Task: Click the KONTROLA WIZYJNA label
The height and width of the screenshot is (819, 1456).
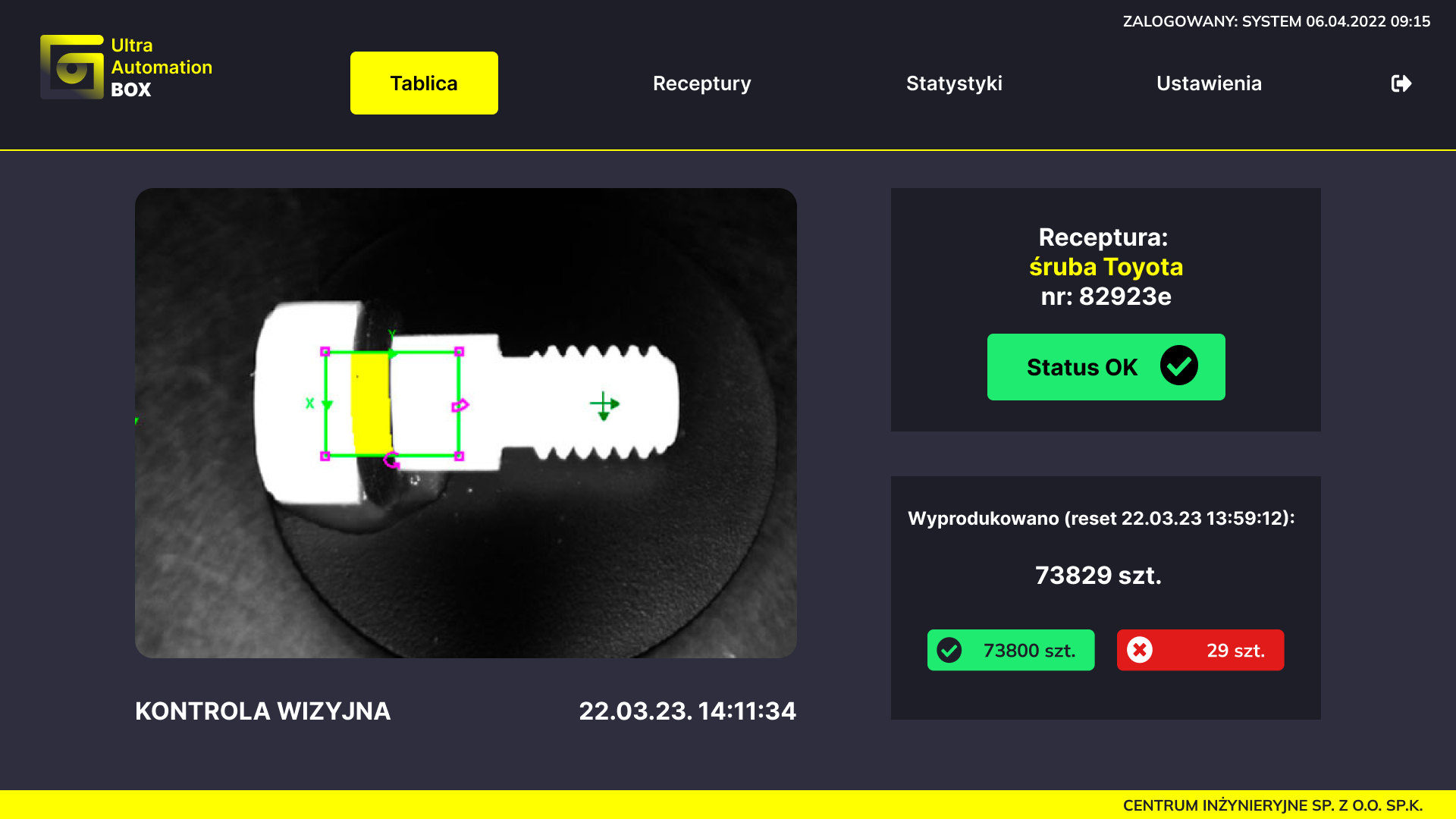Action: pyautogui.click(x=263, y=711)
